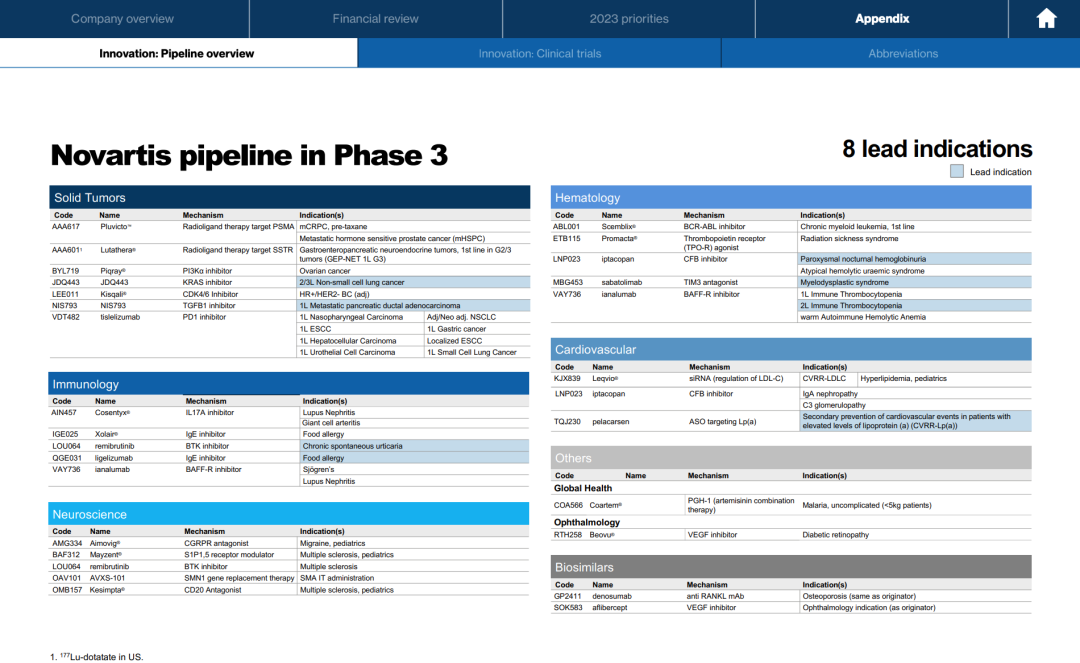Click the Mayzent drug name

[105, 555]
